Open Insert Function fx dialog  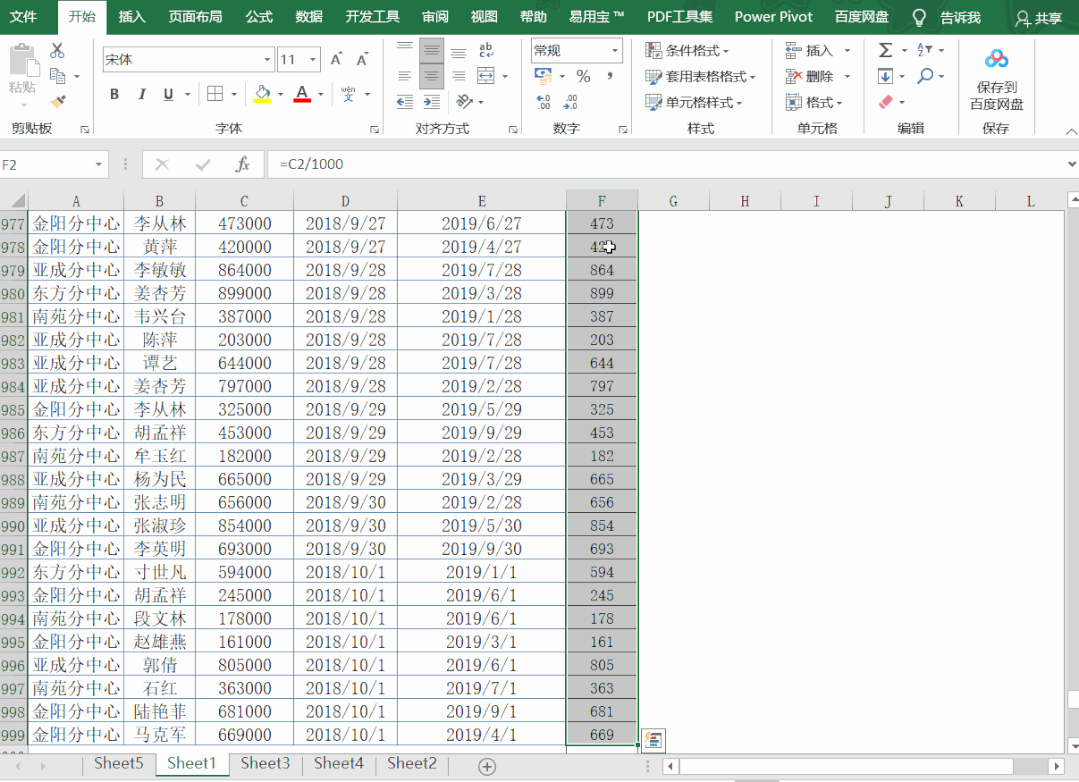pyautogui.click(x=242, y=165)
